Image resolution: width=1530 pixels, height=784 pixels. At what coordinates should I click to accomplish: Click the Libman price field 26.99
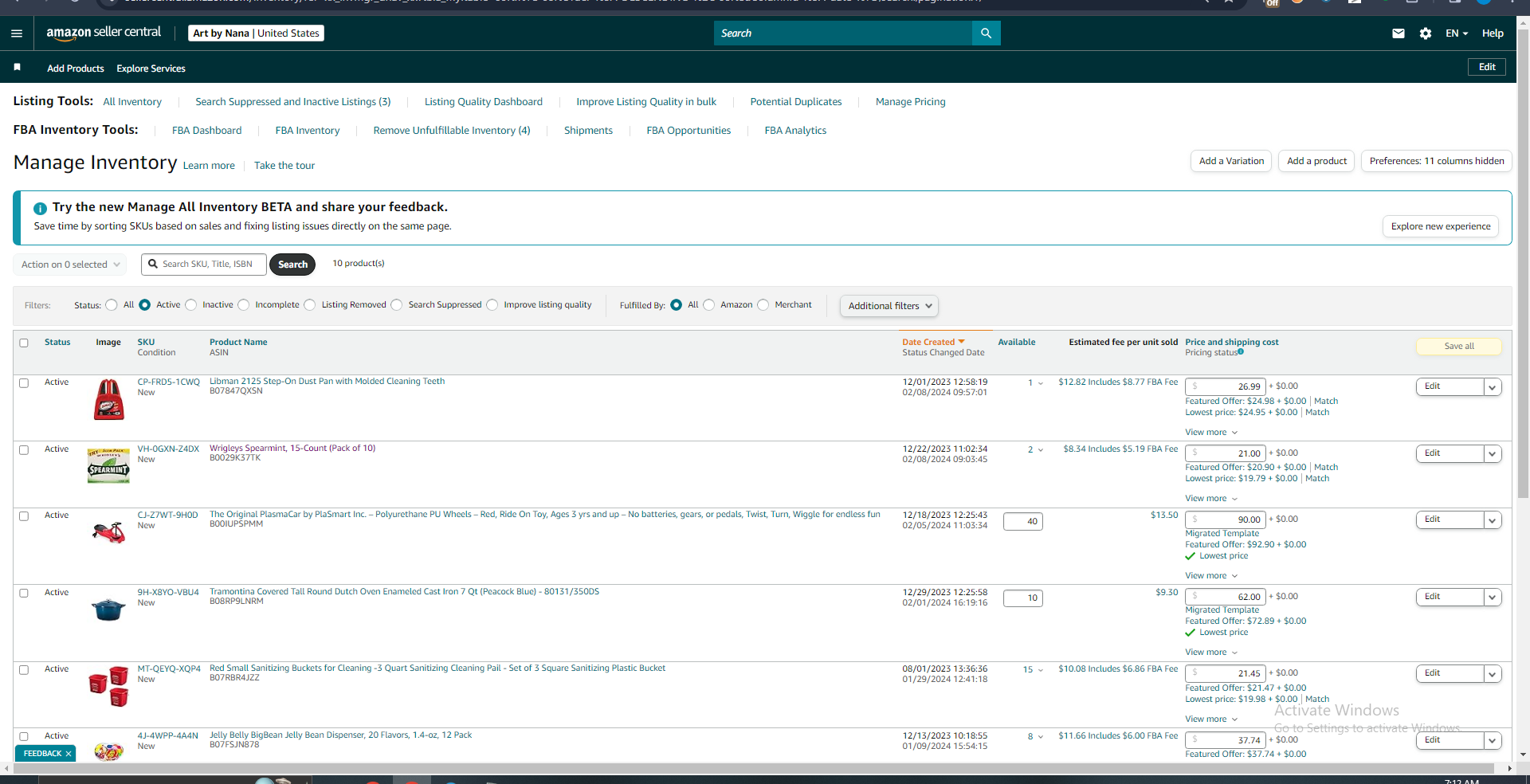pyautogui.click(x=1226, y=387)
